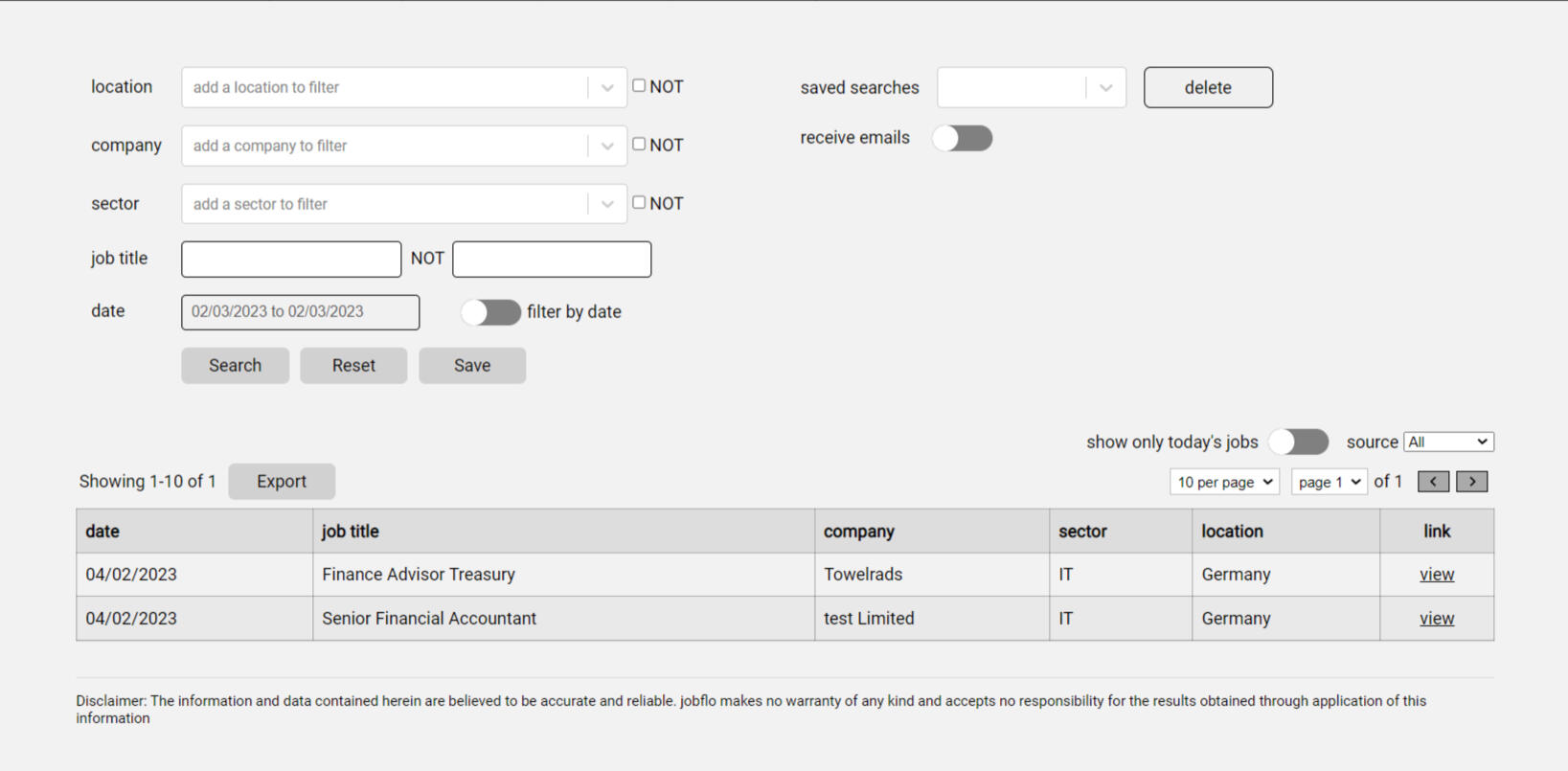Enable the NOT checkbox for sector
The width and height of the screenshot is (1568, 771).
[x=639, y=203]
